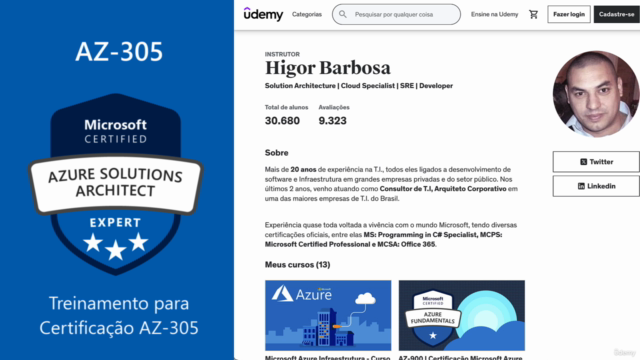
Task: Open the Azure Fundamentals course thumbnail
Action: (462, 315)
